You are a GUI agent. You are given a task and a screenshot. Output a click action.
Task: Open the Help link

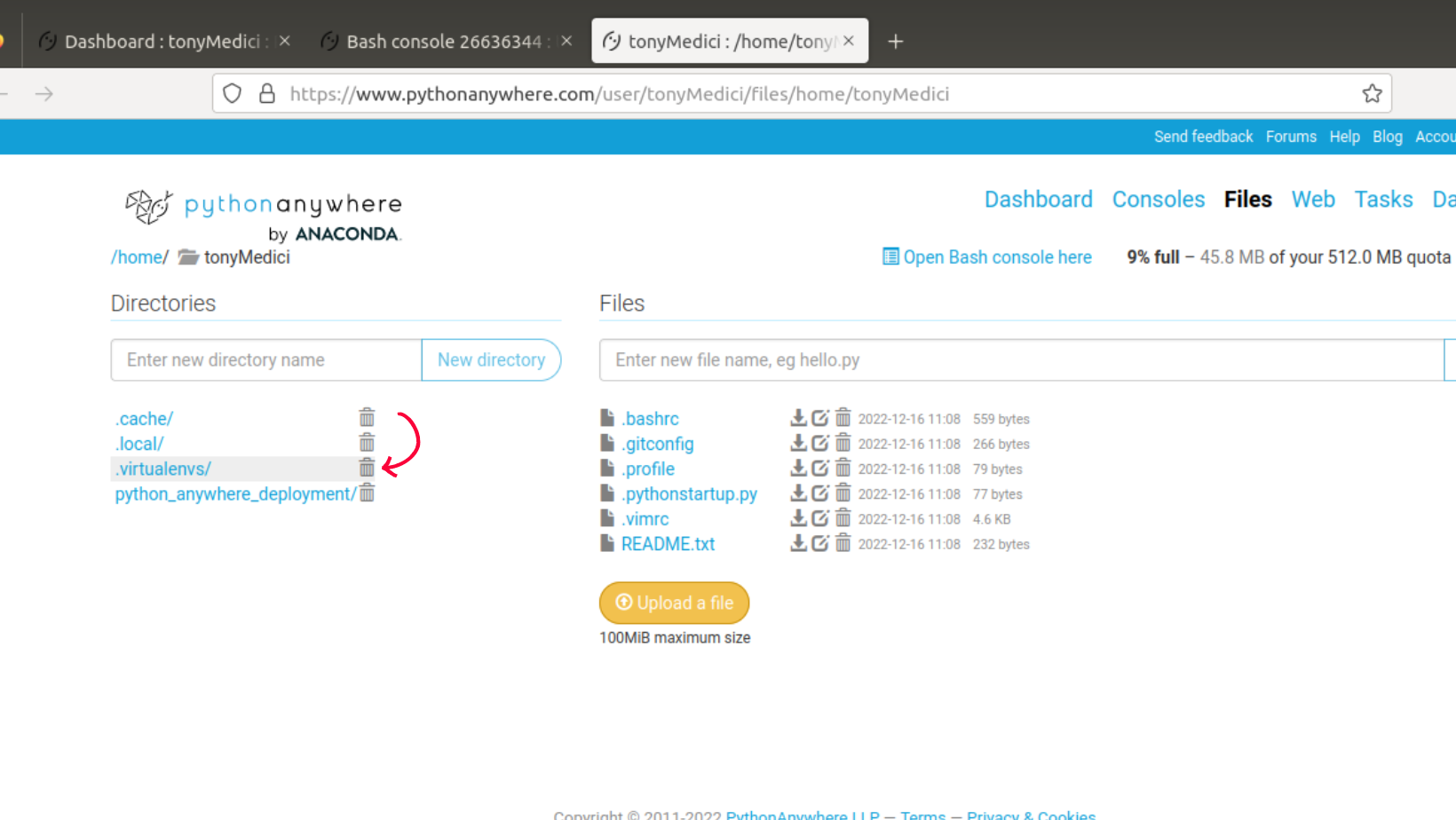1344,137
